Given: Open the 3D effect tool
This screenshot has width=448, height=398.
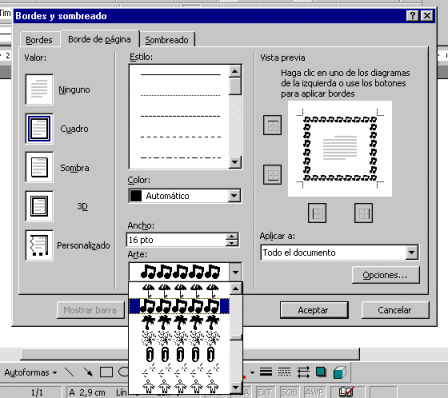Looking at the screenshot, I should pos(340,372).
